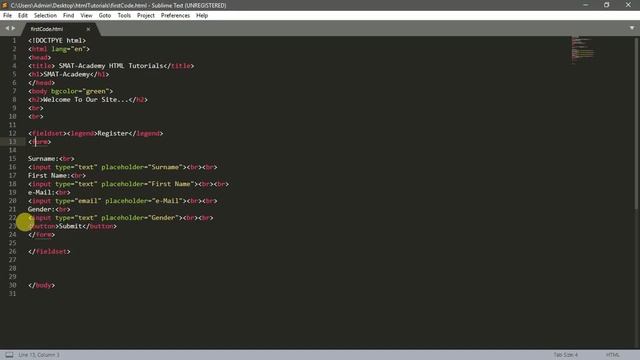Image resolution: width=640 pixels, height=360 pixels.
Task: Click the <h1>SMAT-Academy</h1> line
Action: click(69, 74)
